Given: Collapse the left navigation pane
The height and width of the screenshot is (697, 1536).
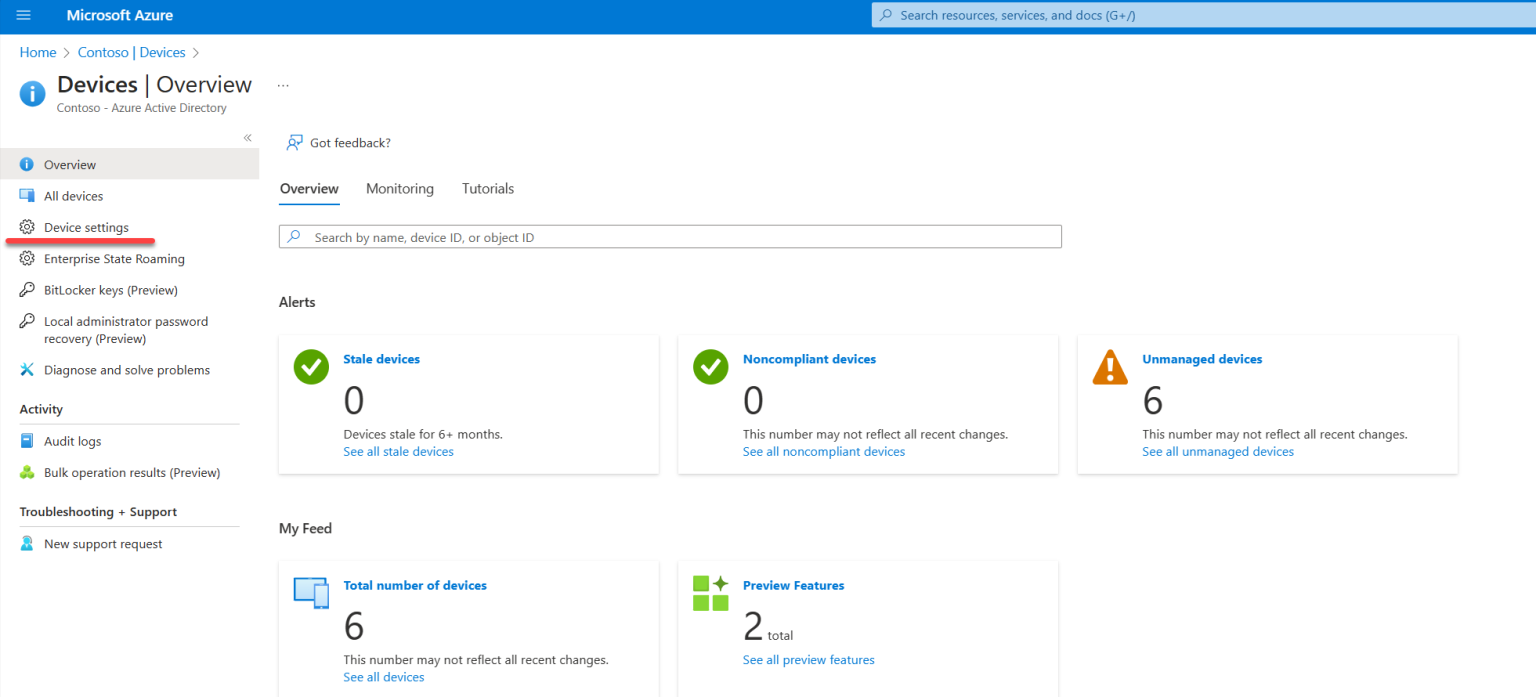Looking at the screenshot, I should tap(246, 138).
